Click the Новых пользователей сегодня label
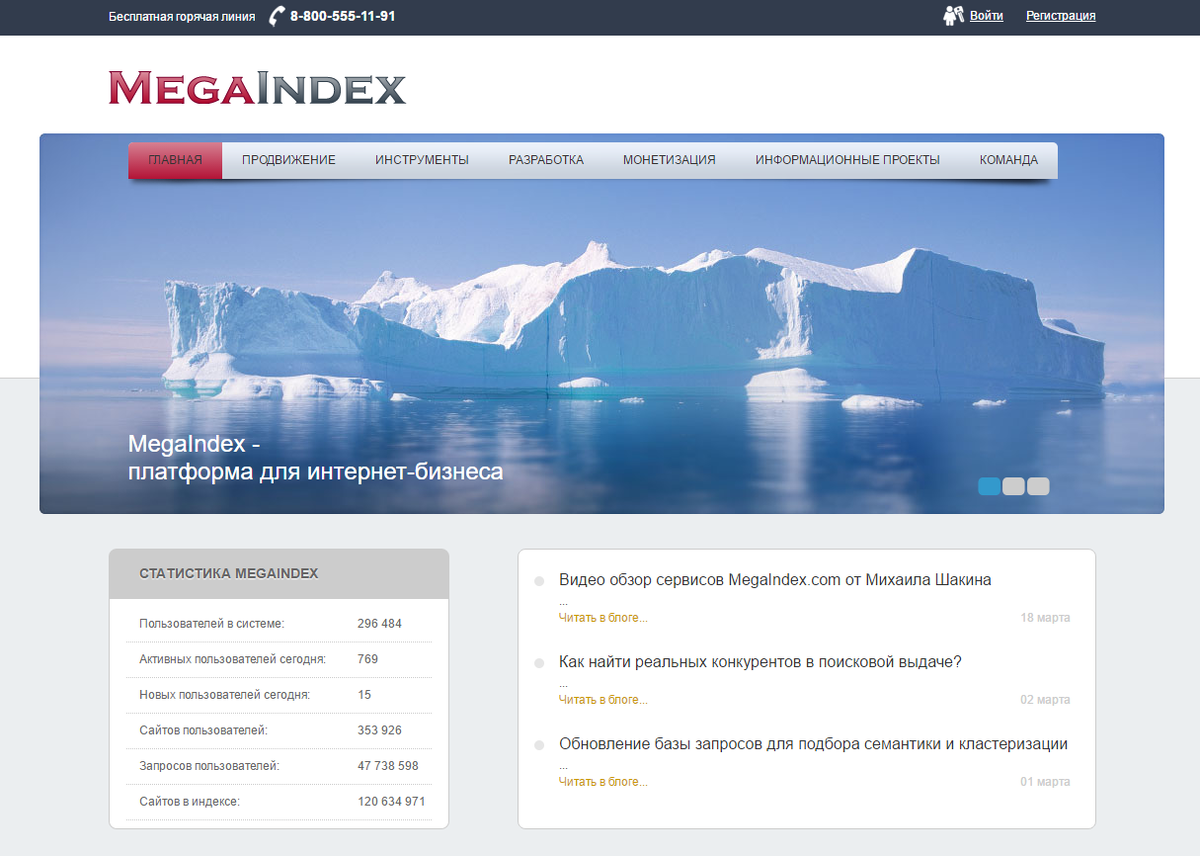This screenshot has width=1200, height=856. pyautogui.click(x=225, y=695)
